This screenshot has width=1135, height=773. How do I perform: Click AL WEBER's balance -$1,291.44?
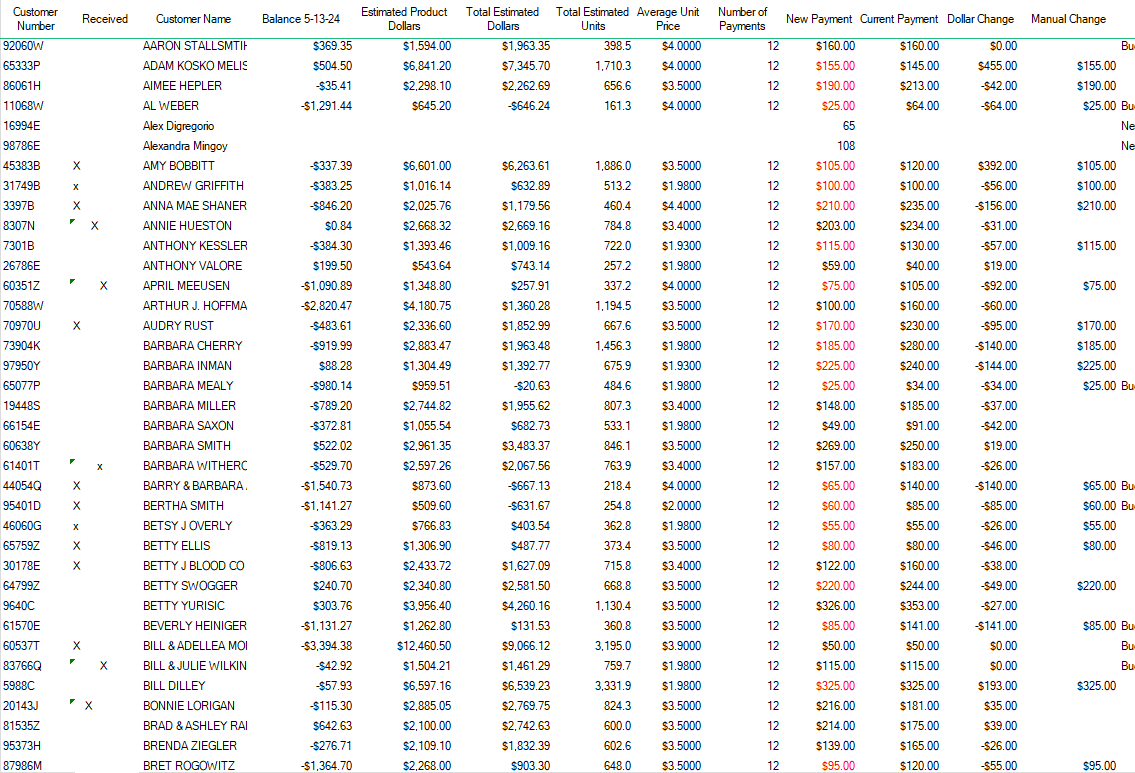(326, 106)
